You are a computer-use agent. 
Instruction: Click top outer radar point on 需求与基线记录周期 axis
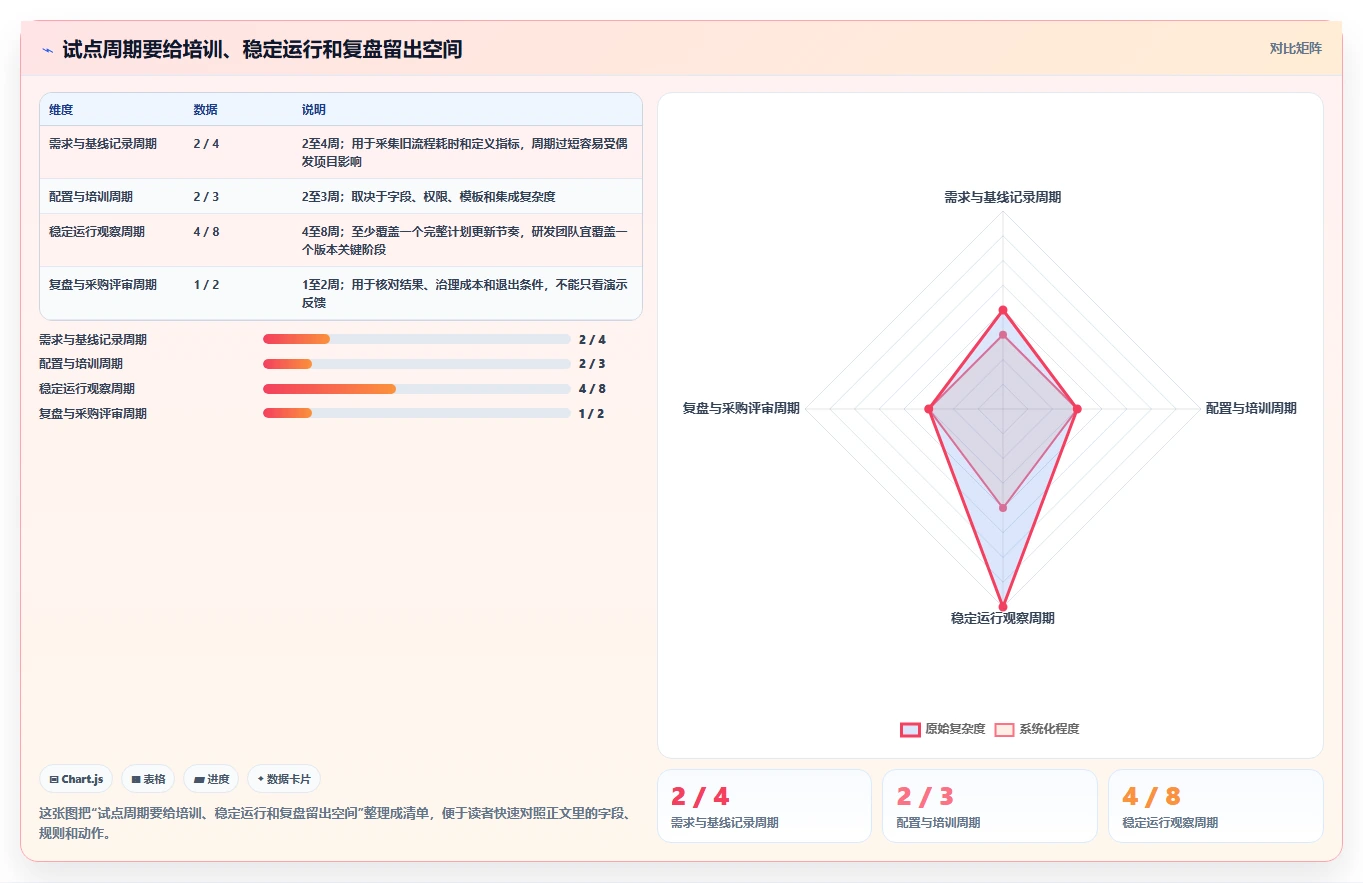point(1003,310)
